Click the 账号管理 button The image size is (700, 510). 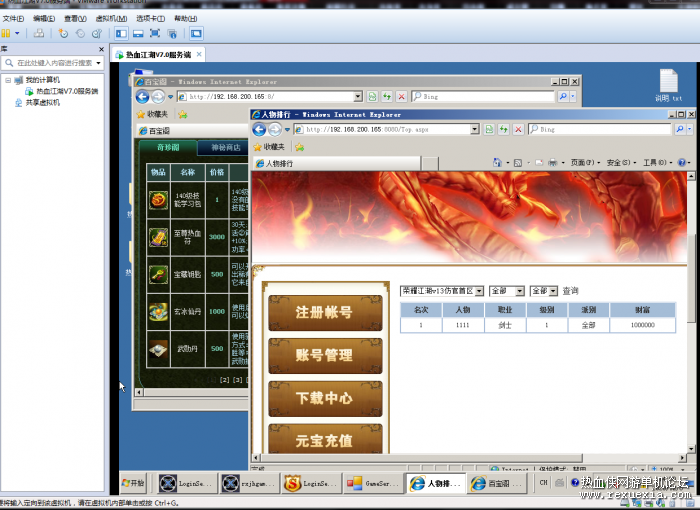click(325, 355)
